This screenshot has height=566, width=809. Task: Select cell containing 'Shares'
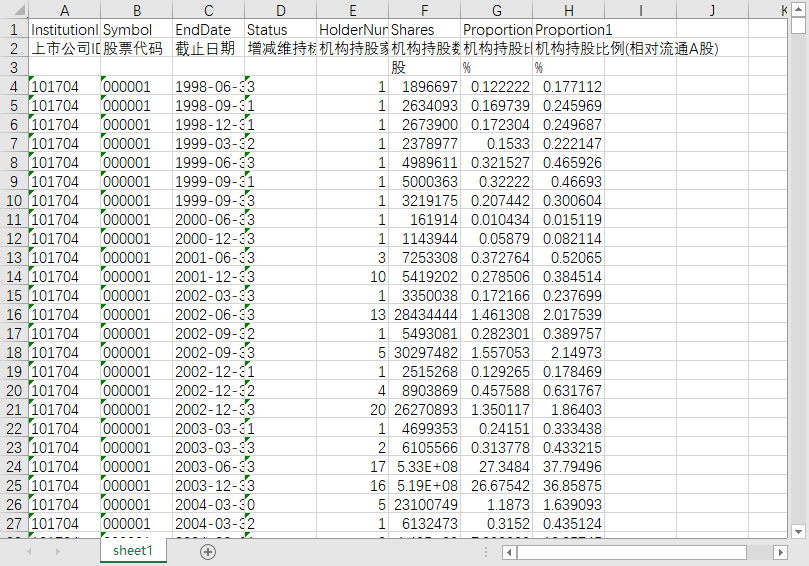(425, 29)
